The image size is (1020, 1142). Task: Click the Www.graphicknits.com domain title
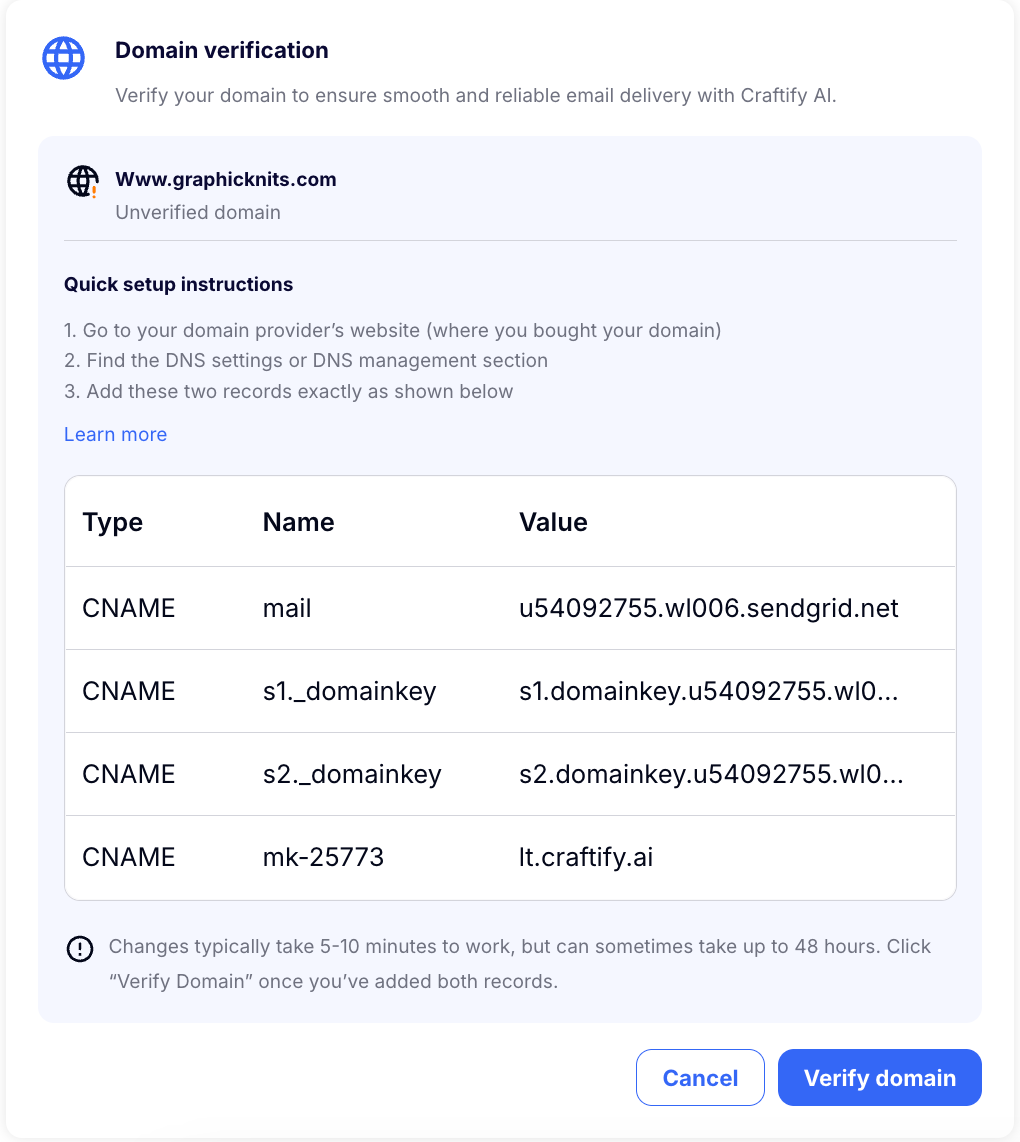226,179
